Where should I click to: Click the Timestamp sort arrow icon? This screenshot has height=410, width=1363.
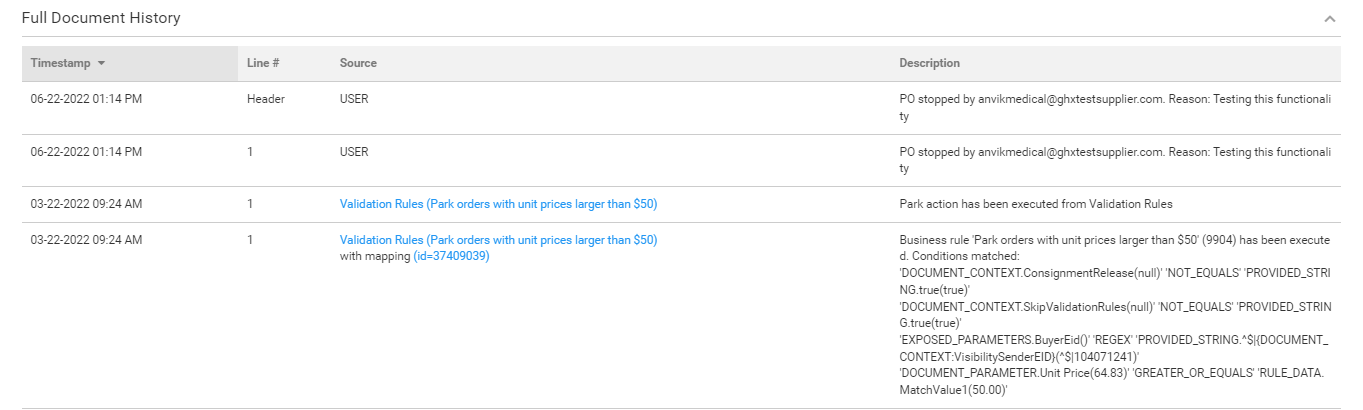point(102,64)
